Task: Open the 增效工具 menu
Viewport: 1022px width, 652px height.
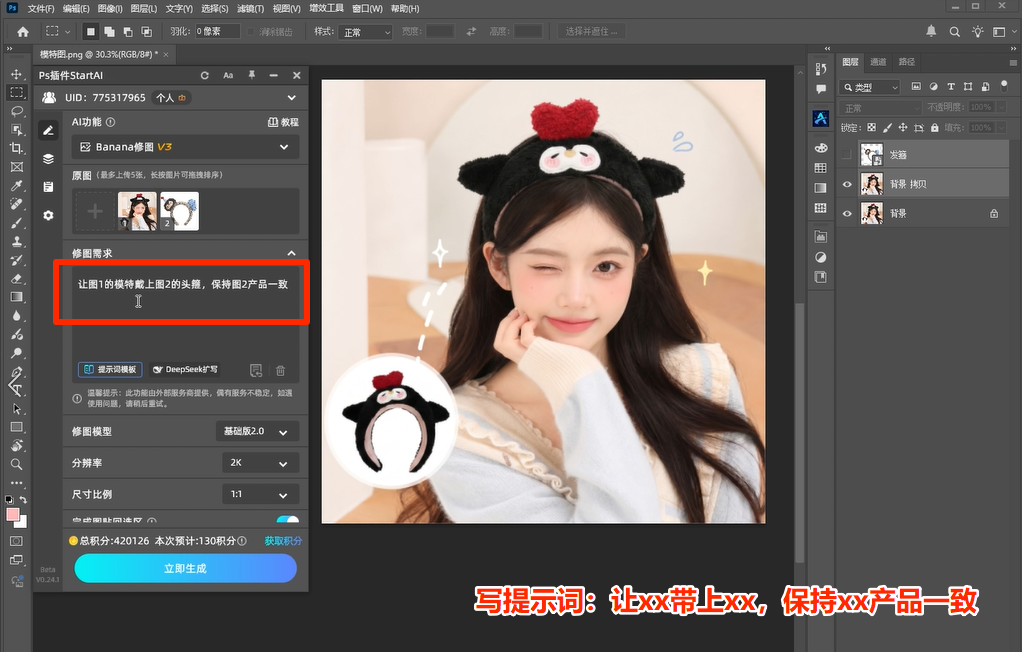Action: coord(326,8)
